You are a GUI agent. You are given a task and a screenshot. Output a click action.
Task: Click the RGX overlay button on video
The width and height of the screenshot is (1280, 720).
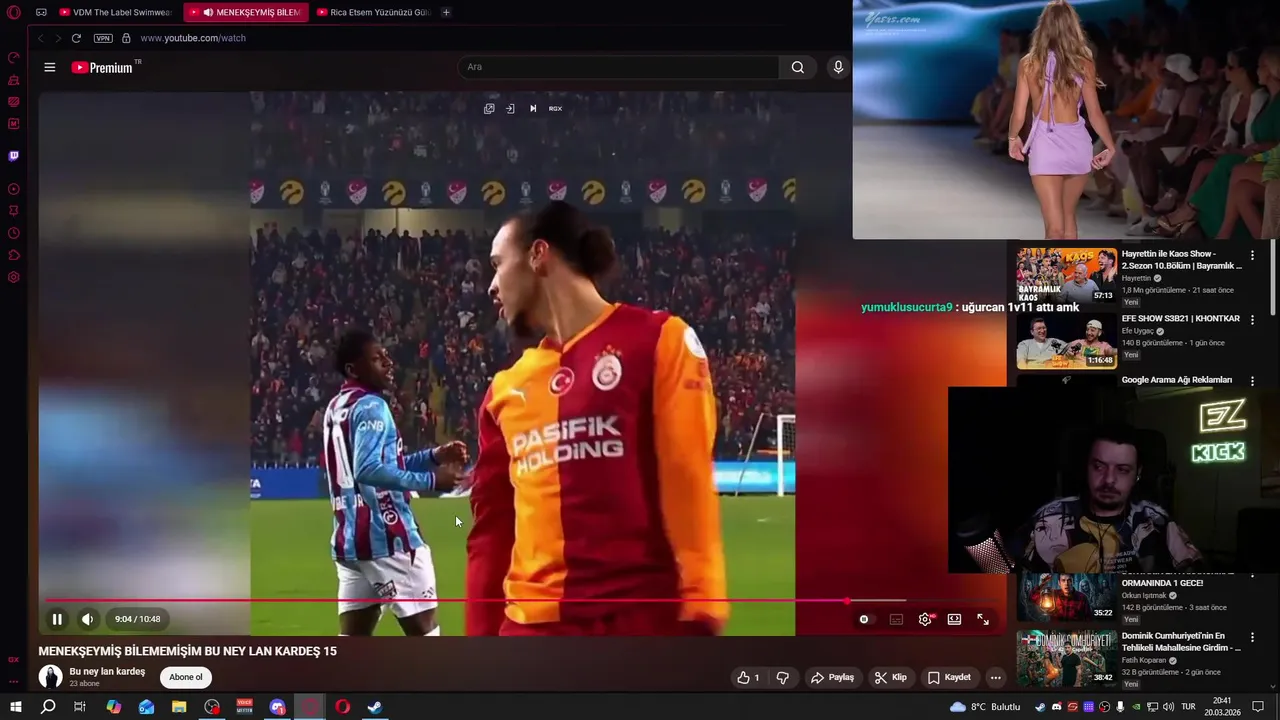coord(555,108)
